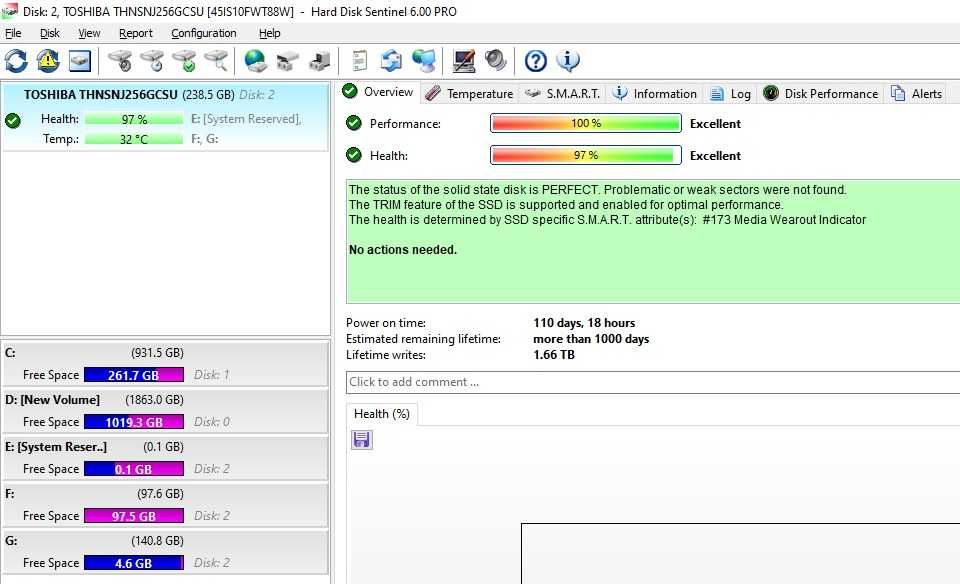
Task: Switch to the Temperature tab
Action: [470, 93]
